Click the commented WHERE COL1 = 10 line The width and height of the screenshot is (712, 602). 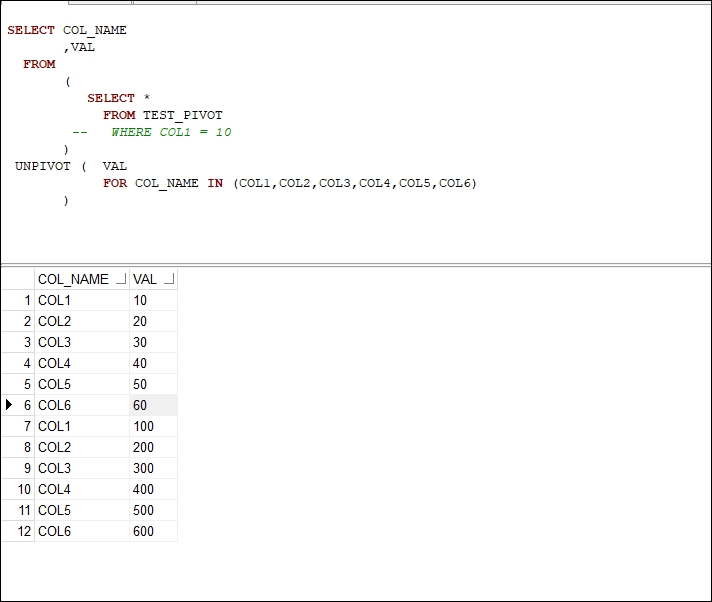(152, 132)
